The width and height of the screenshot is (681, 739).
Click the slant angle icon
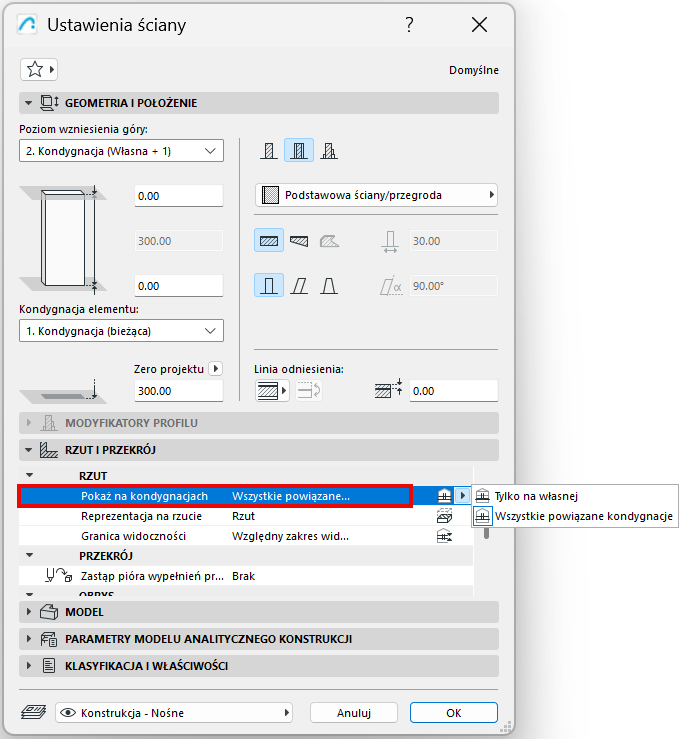click(x=391, y=286)
